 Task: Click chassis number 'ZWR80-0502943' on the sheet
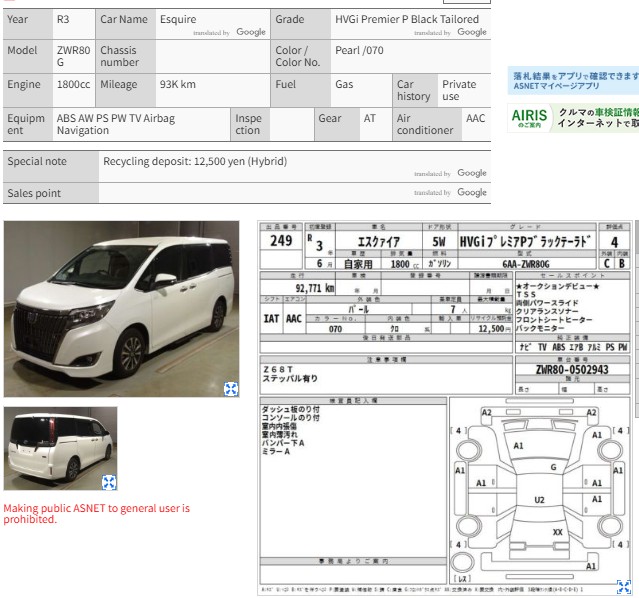[572, 370]
